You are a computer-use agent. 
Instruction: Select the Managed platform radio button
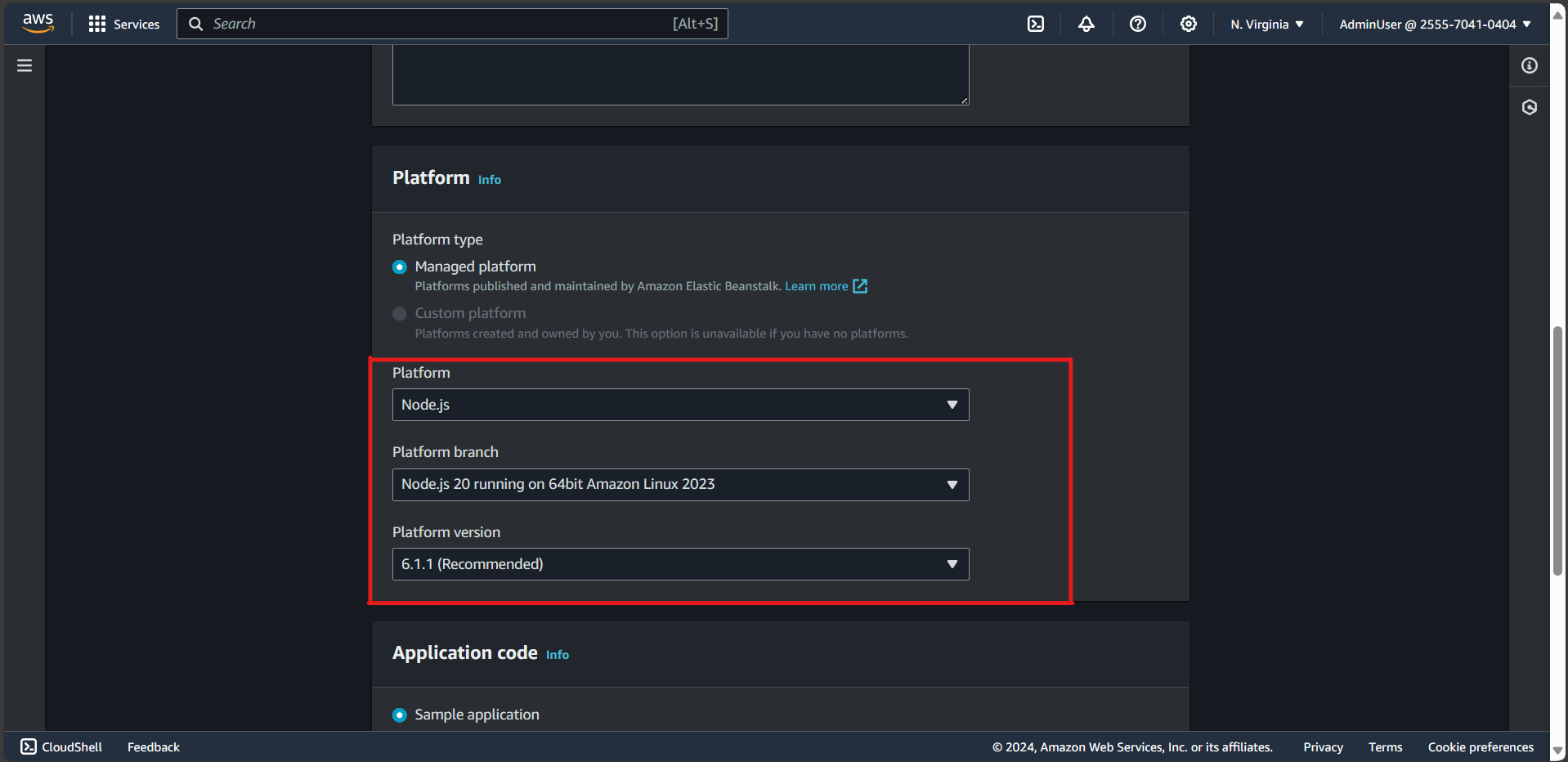[x=400, y=267]
